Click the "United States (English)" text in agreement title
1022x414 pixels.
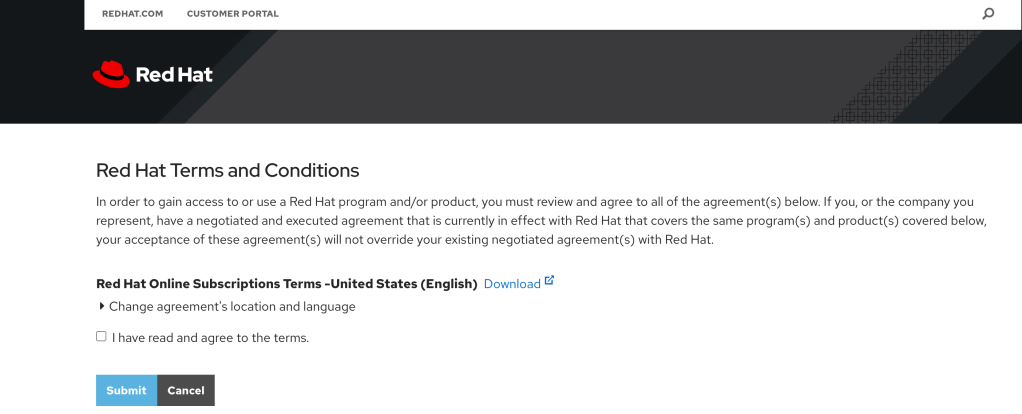click(404, 284)
